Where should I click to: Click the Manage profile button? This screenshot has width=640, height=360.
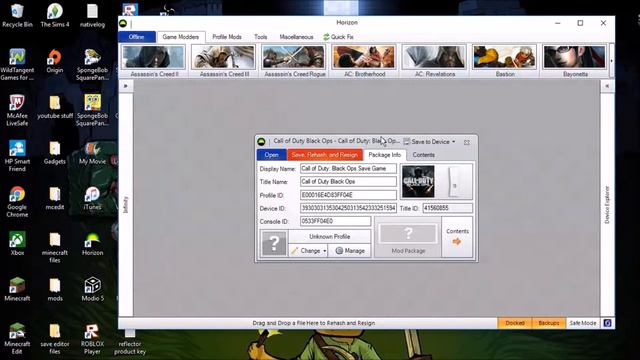[350, 251]
